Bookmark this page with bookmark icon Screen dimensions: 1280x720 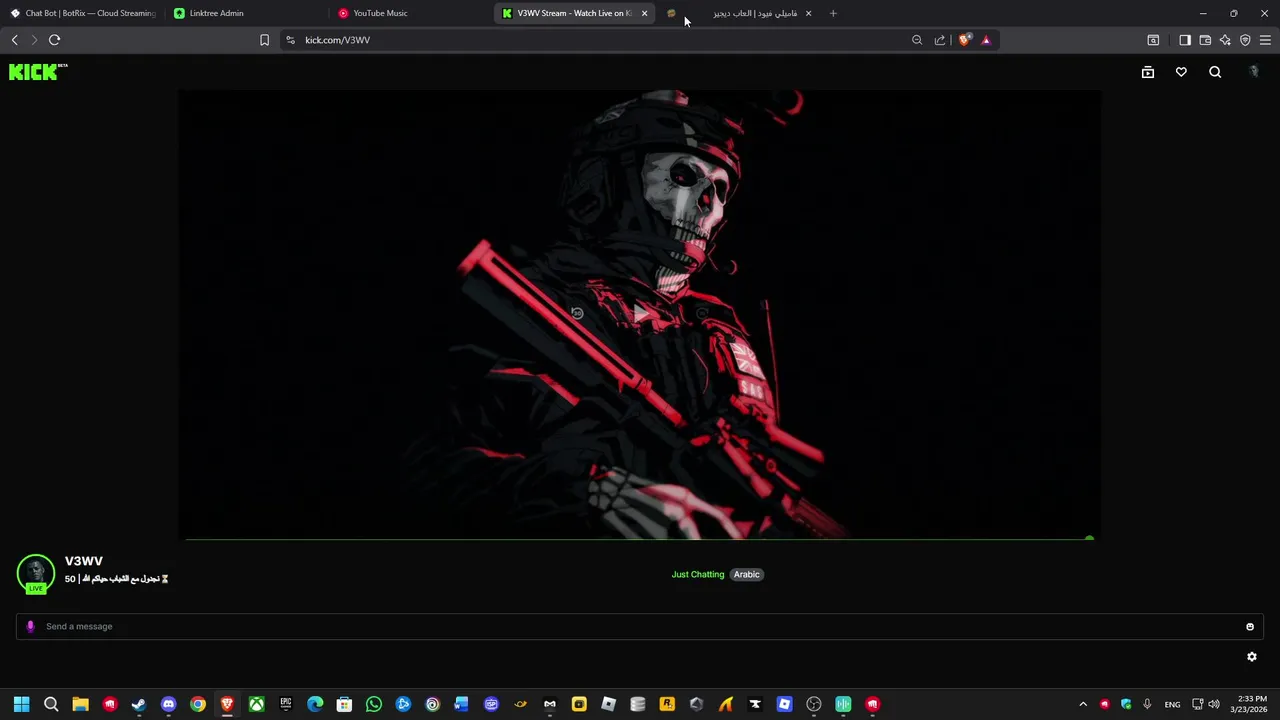[x=264, y=40]
